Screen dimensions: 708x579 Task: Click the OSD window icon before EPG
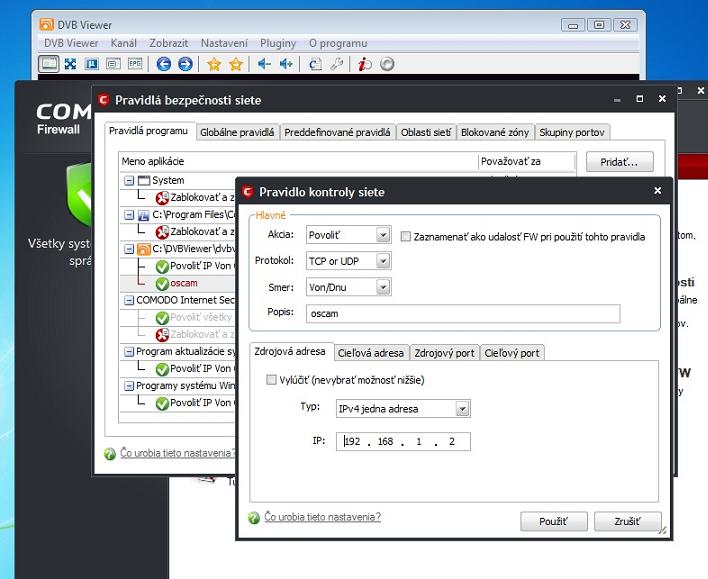[x=113, y=64]
